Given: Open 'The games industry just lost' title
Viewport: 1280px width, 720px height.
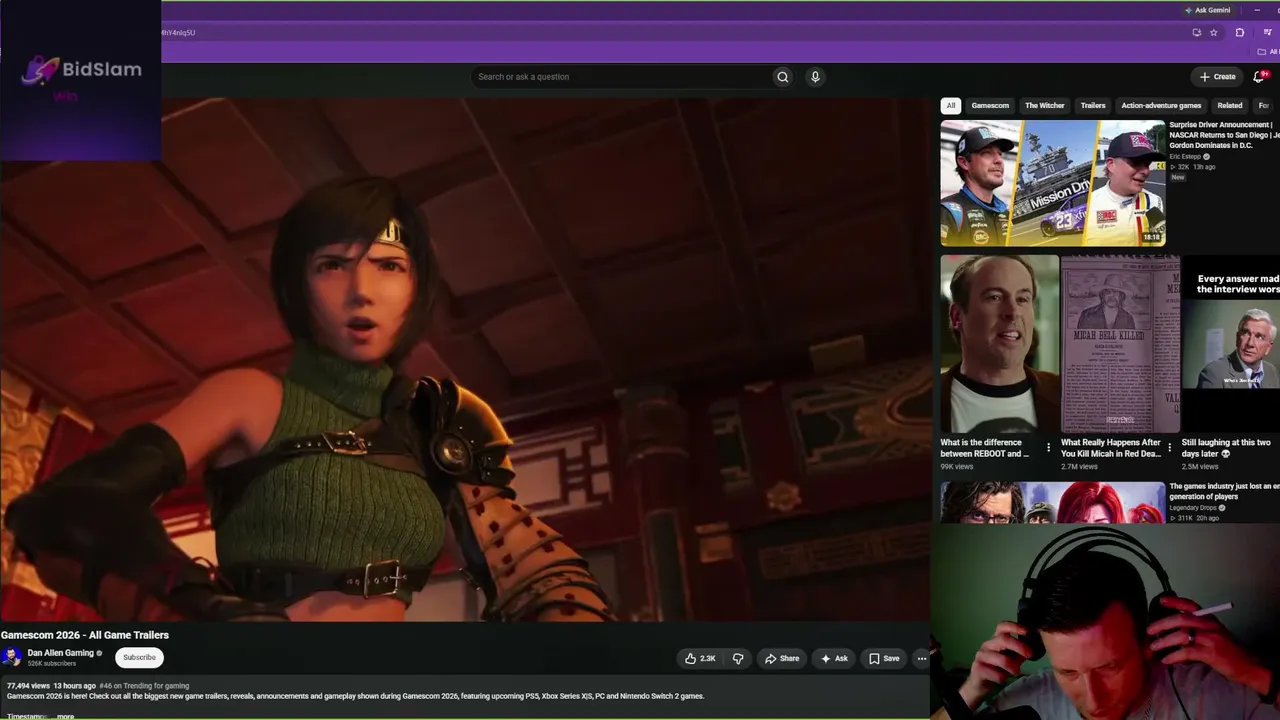Looking at the screenshot, I should [x=1224, y=491].
